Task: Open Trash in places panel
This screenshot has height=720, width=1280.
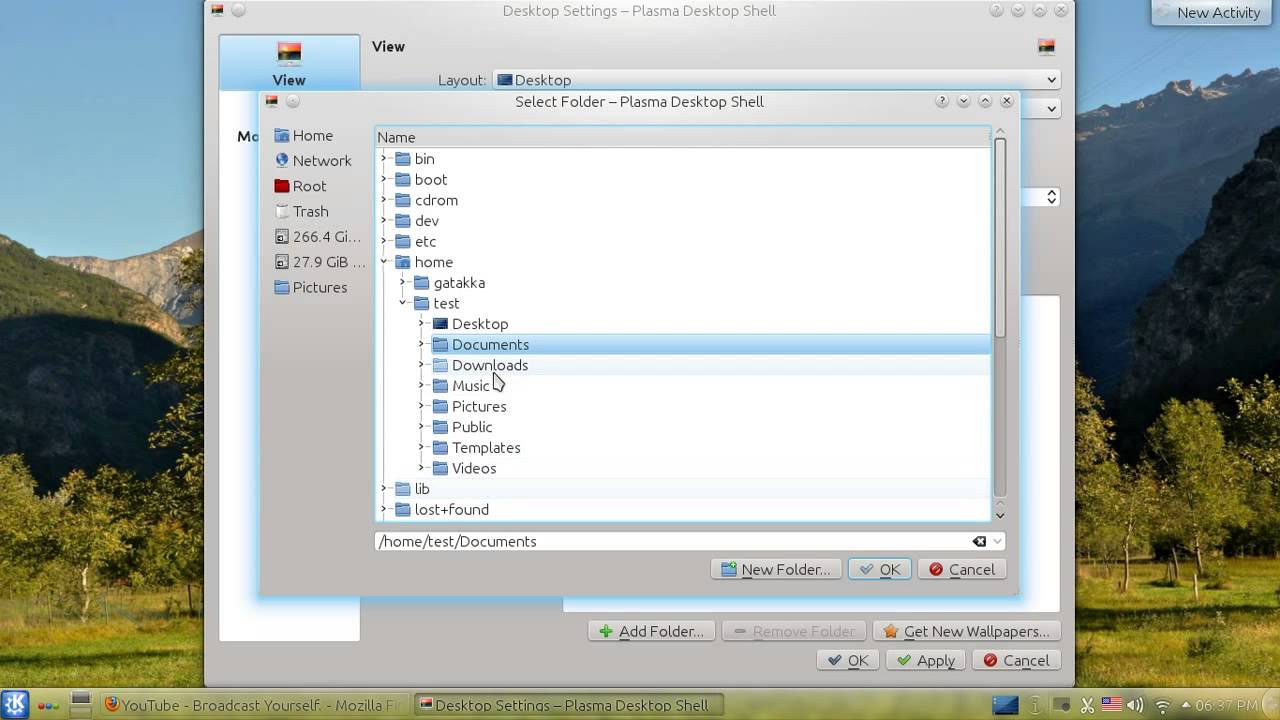Action: point(302,211)
